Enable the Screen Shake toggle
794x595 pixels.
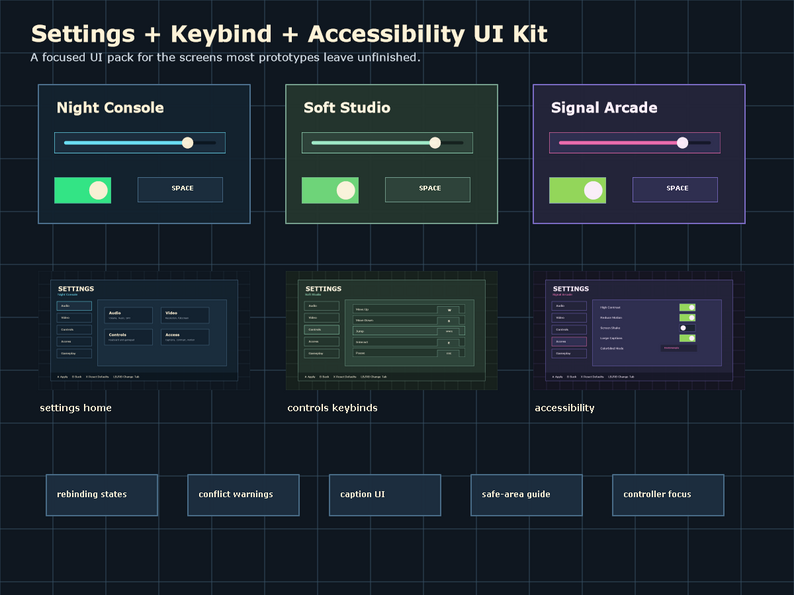687,328
